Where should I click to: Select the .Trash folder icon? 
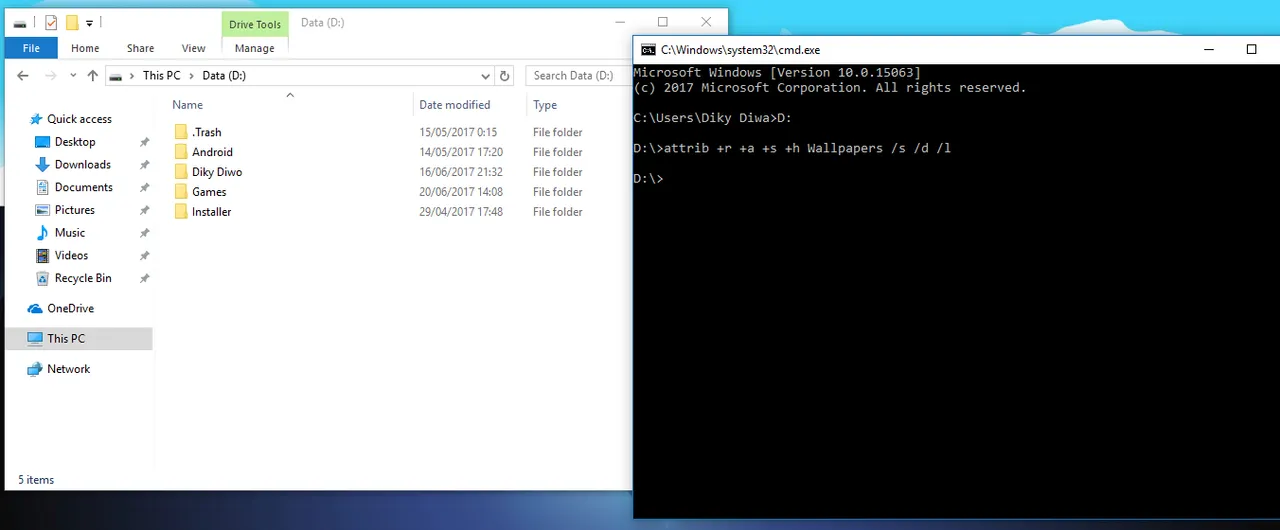pos(181,132)
